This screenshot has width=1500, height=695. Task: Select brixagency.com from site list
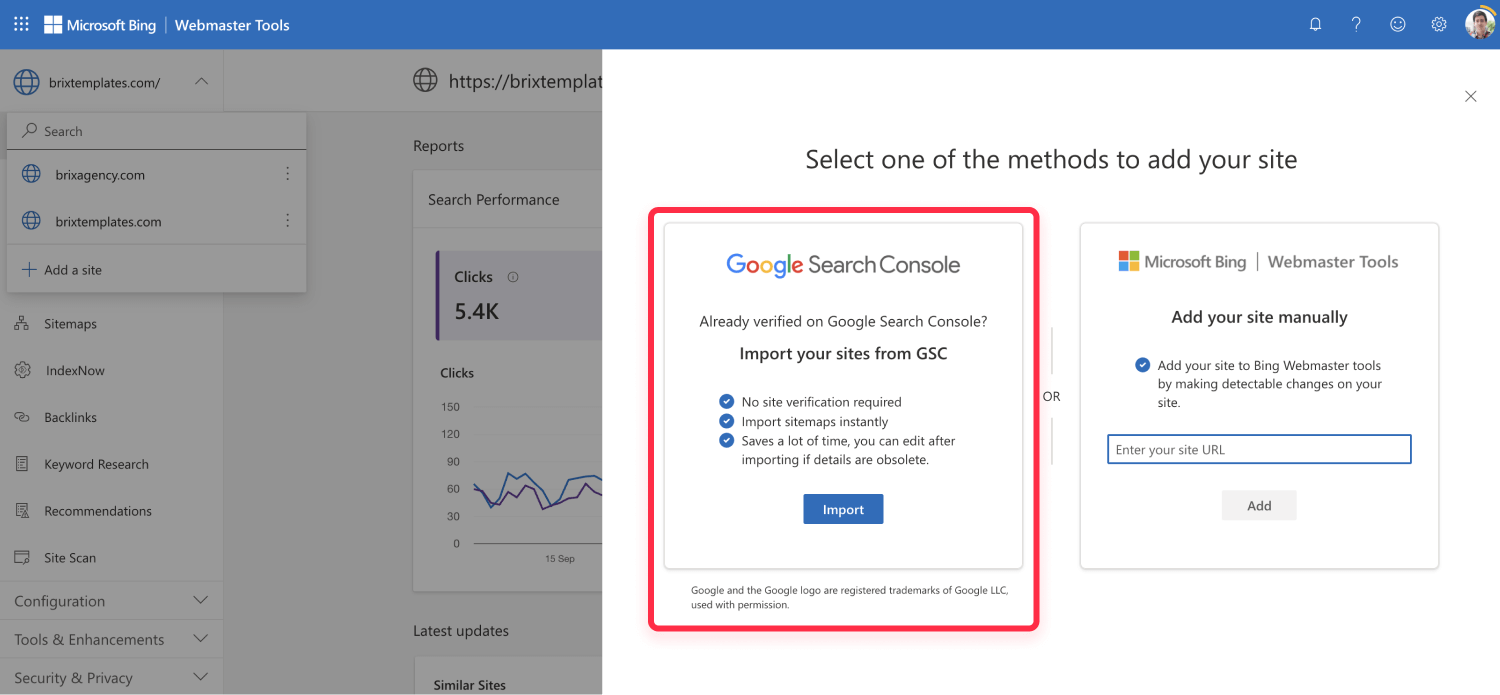pyautogui.click(x=100, y=175)
